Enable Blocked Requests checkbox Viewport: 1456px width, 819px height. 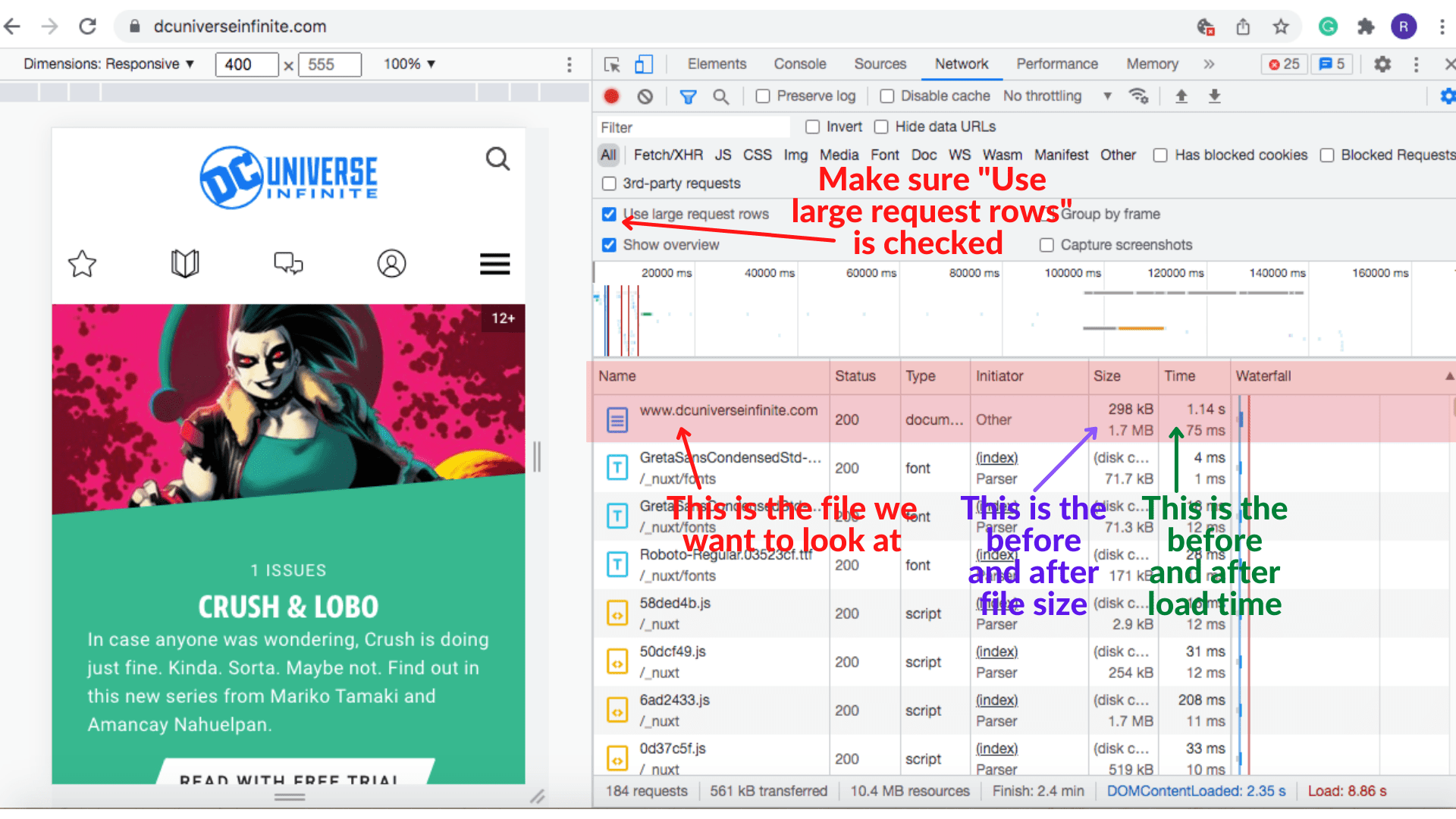(1327, 155)
